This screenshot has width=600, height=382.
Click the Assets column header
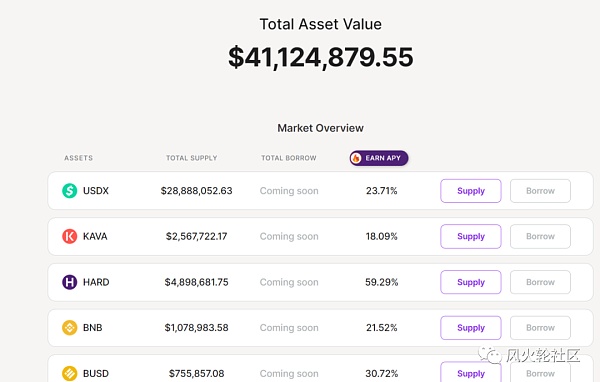[78, 158]
